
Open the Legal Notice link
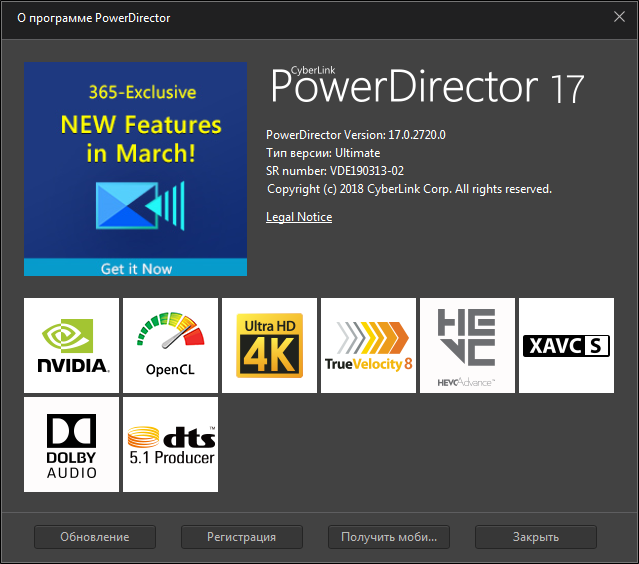tap(299, 217)
